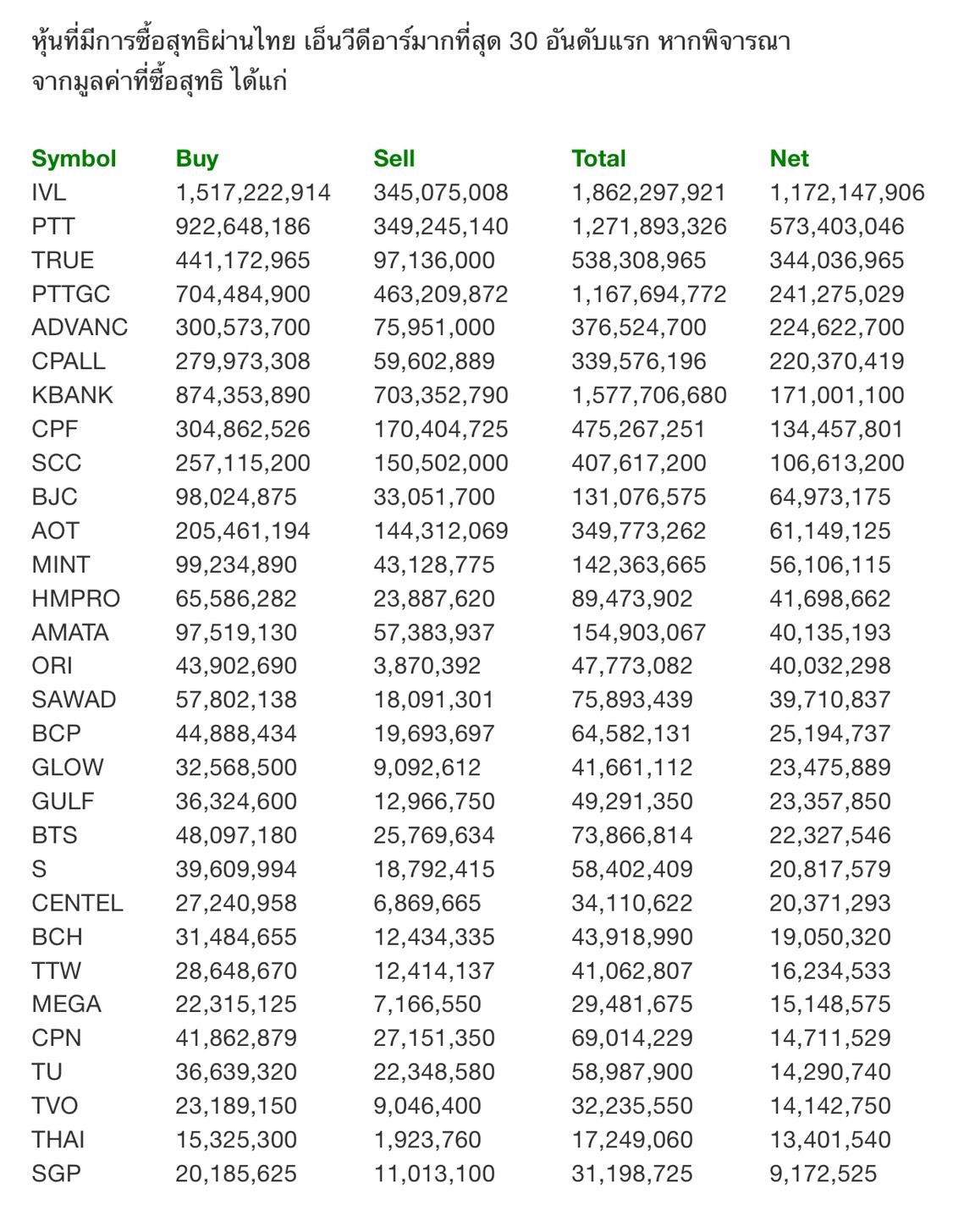Click the ADVANC symbol text
The width and height of the screenshot is (953, 1232).
point(80,327)
